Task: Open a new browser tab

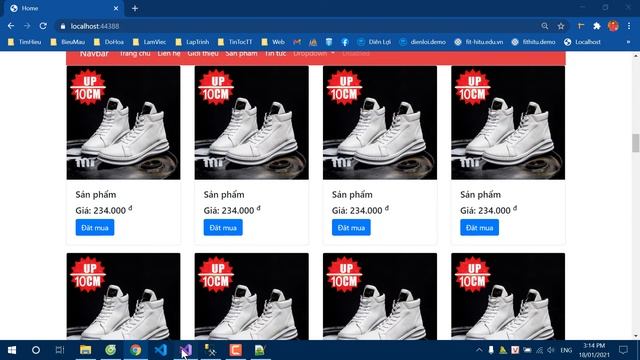Action: (135, 8)
